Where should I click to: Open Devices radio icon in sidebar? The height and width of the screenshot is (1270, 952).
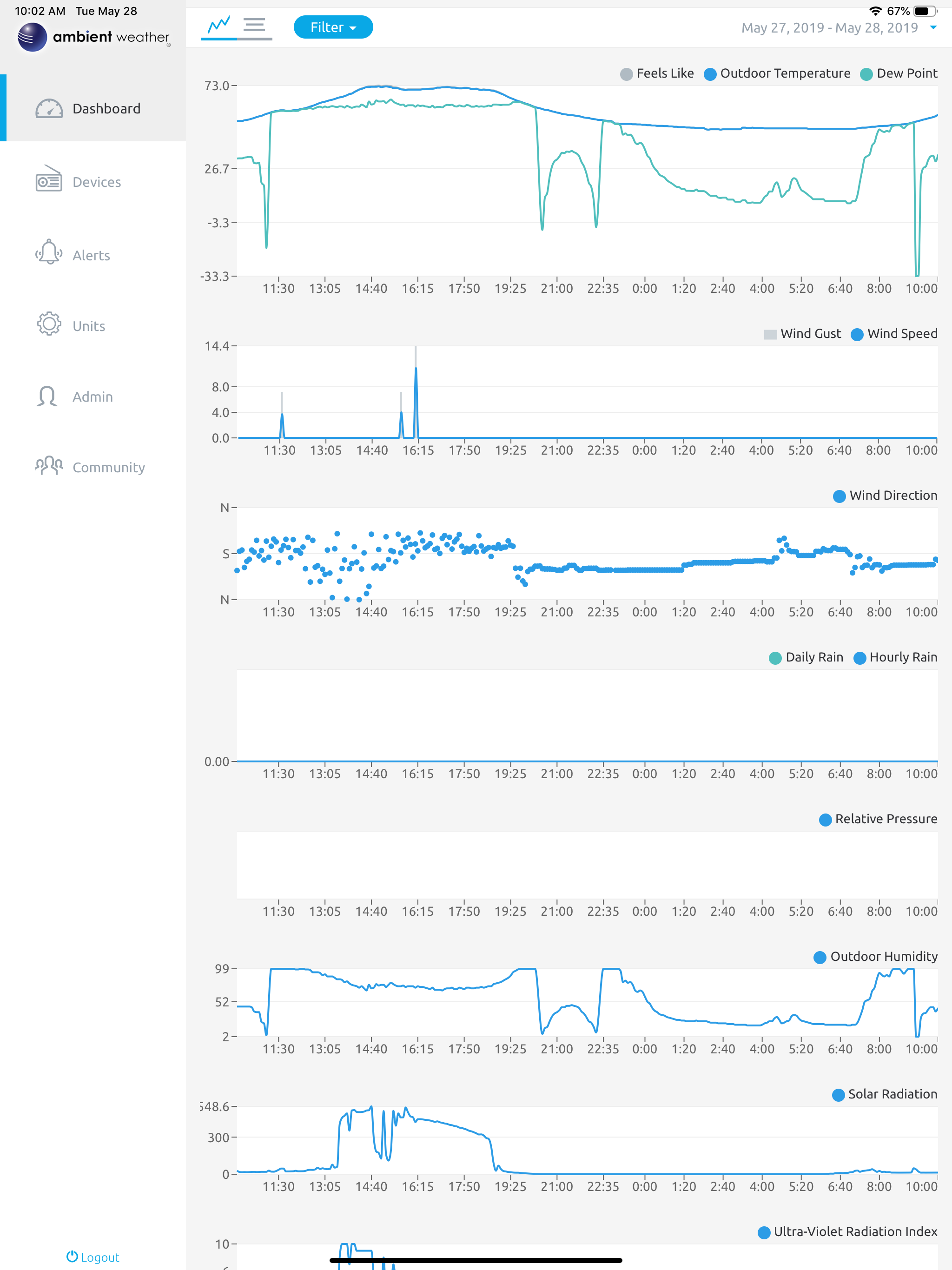pos(49,181)
